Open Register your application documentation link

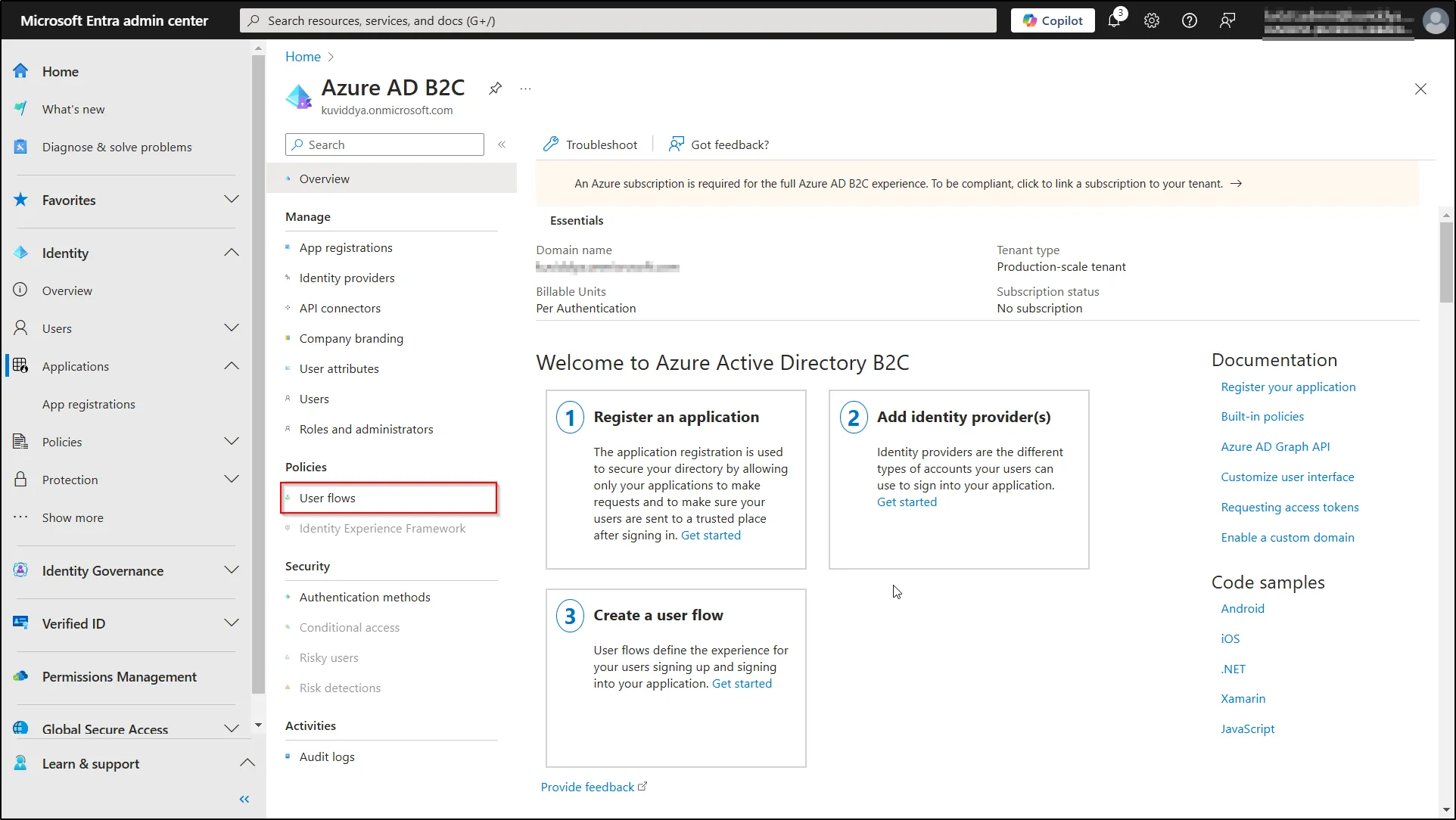click(x=1288, y=387)
